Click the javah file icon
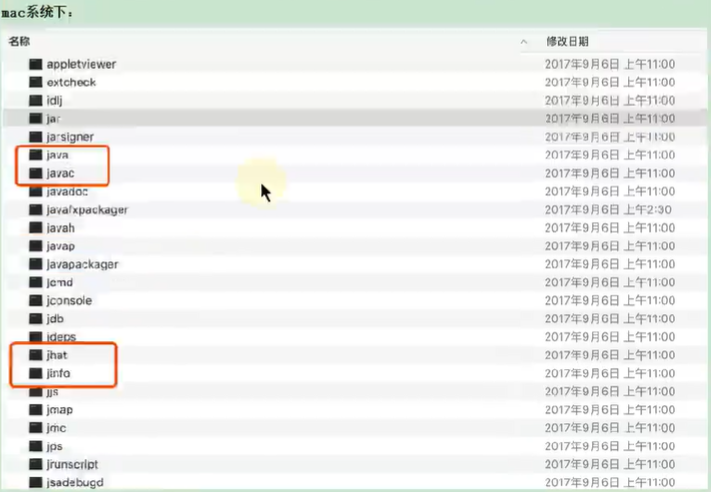 [x=36, y=228]
